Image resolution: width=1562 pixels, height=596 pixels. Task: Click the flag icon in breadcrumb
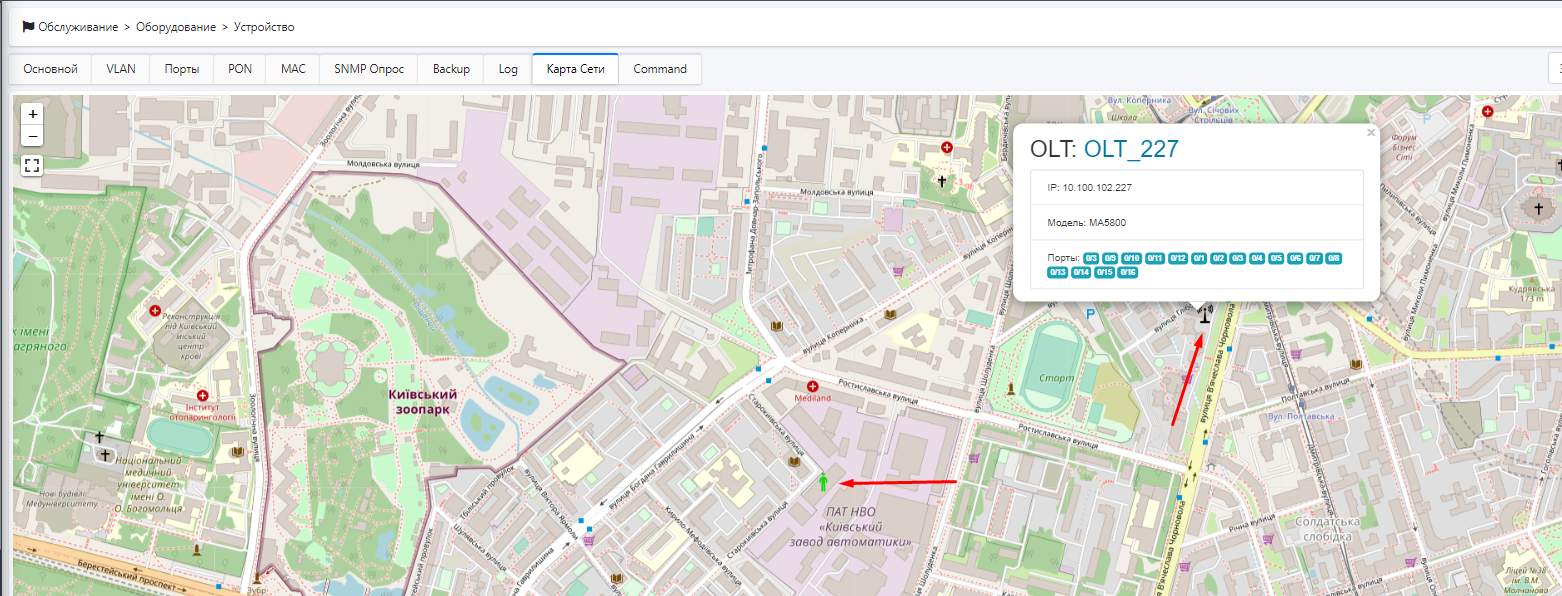28,27
